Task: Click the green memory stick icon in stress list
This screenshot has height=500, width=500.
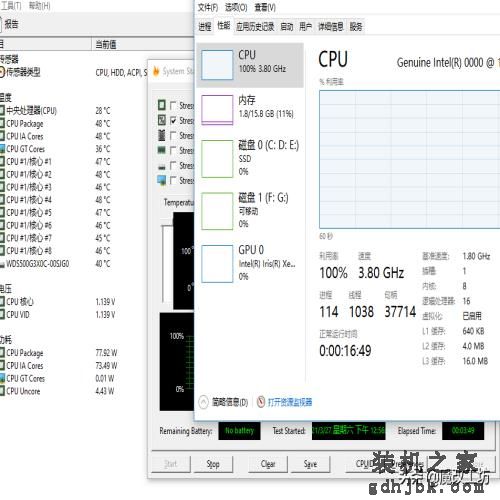Action: [162, 150]
